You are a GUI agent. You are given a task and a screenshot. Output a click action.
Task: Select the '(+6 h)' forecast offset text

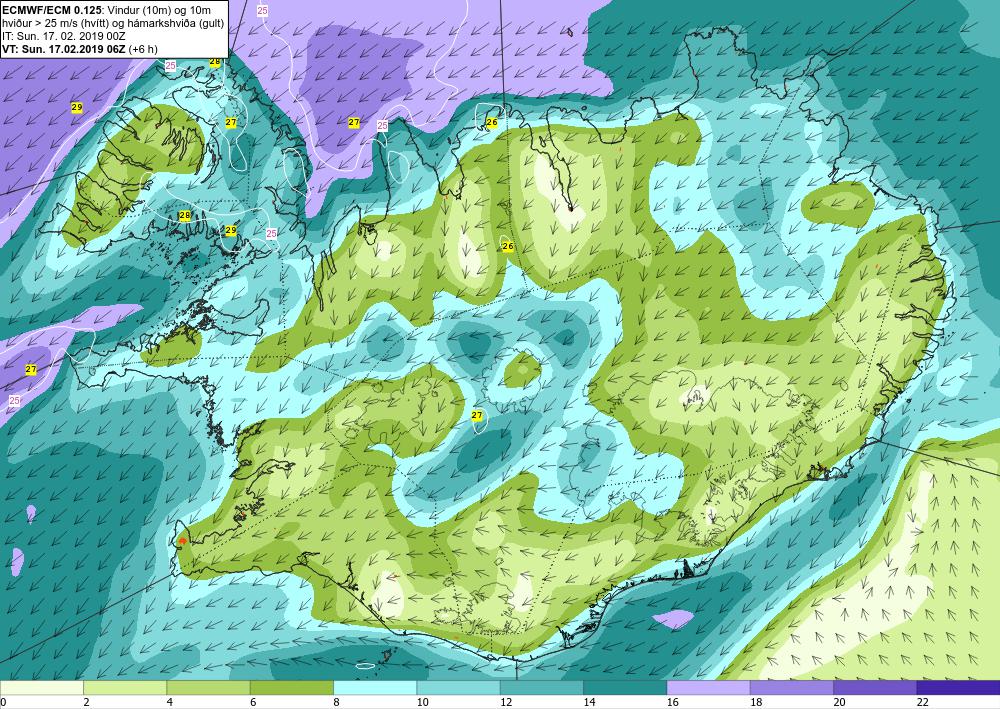tap(143, 49)
